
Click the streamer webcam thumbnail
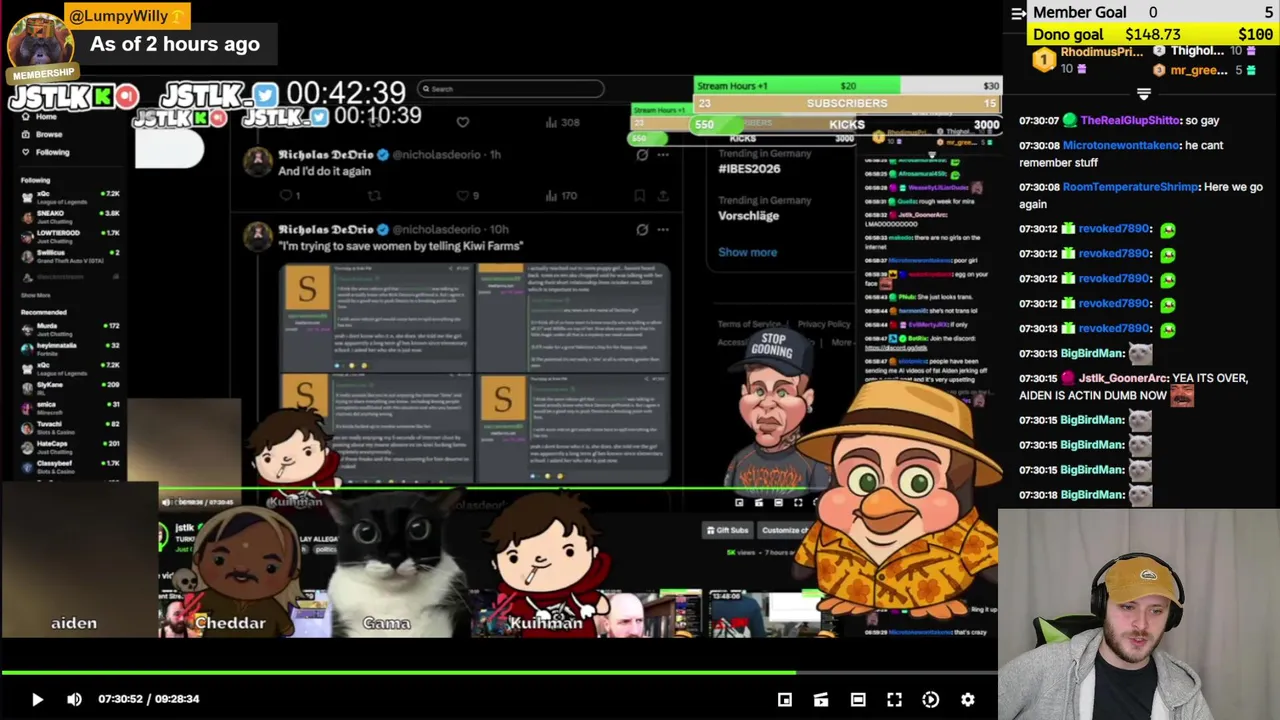(x=1139, y=614)
